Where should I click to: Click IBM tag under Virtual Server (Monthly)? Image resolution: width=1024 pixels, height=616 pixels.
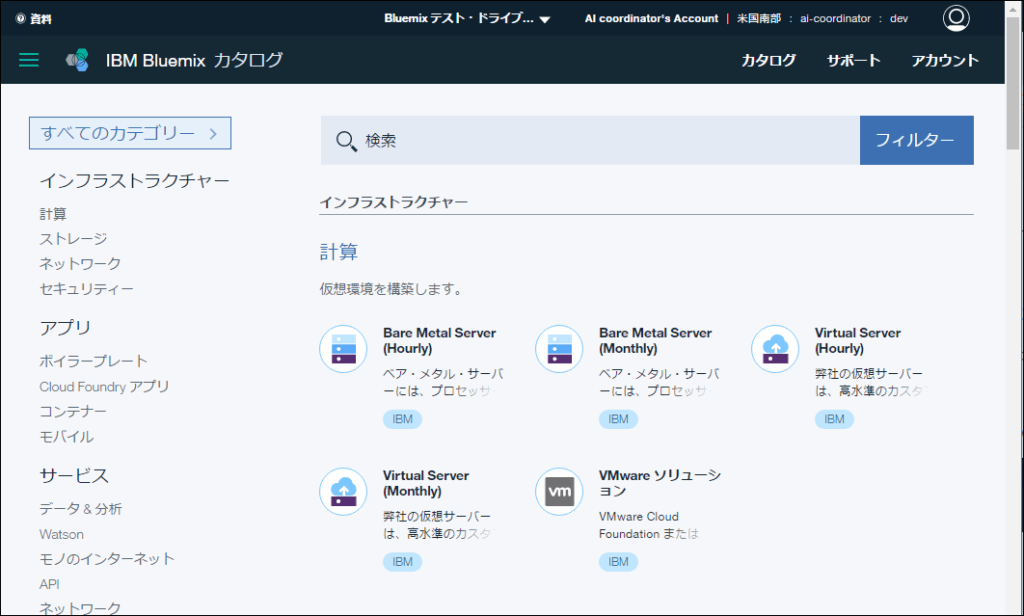tap(402, 562)
